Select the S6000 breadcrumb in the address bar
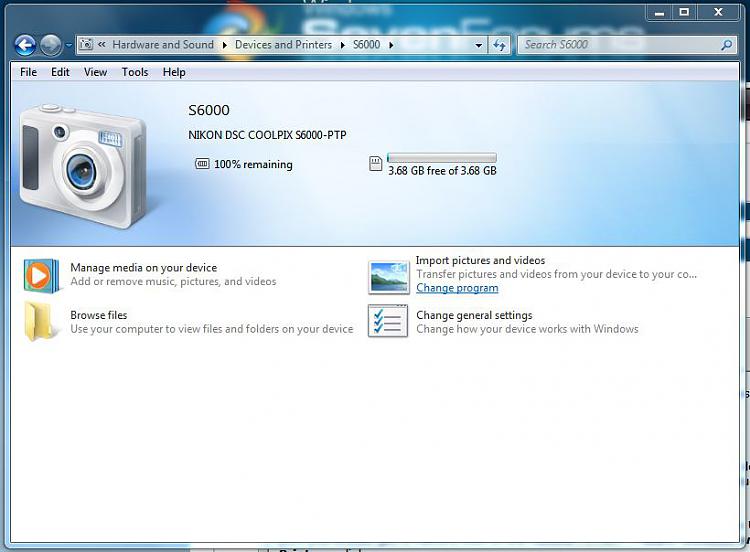Viewport: 750px width, 552px height. 366,44
